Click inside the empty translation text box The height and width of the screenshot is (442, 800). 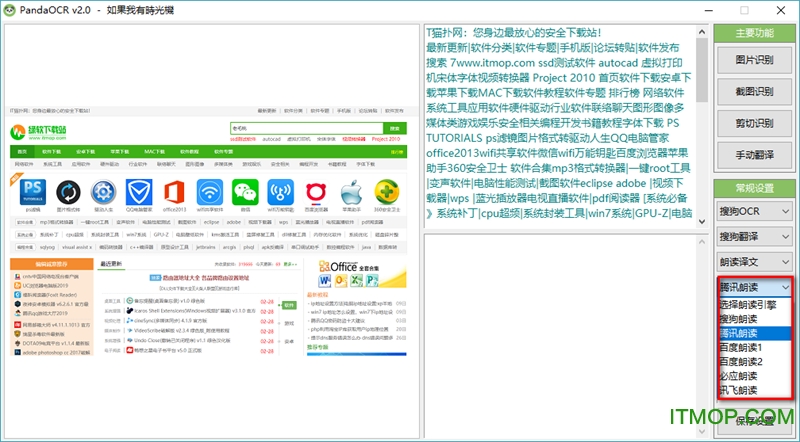pyautogui.click(x=560, y=336)
